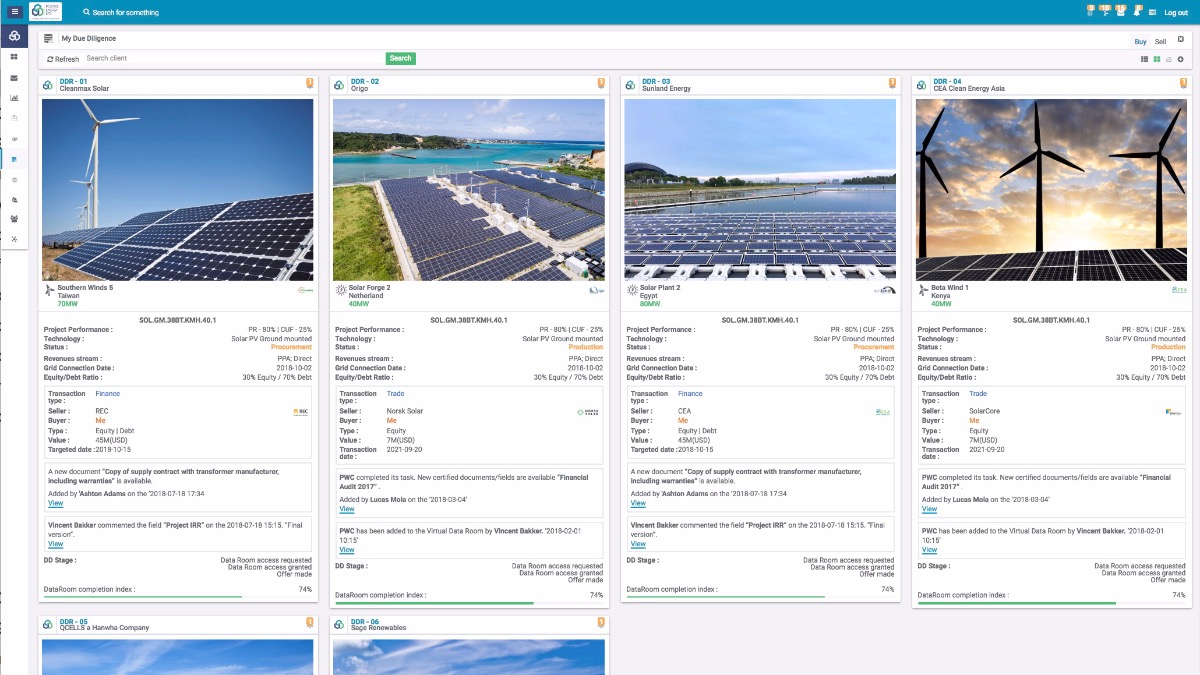The height and width of the screenshot is (675, 1200).
Task: Click the magnifier icon beside 'Search for something'
Action: pyautogui.click(x=85, y=13)
